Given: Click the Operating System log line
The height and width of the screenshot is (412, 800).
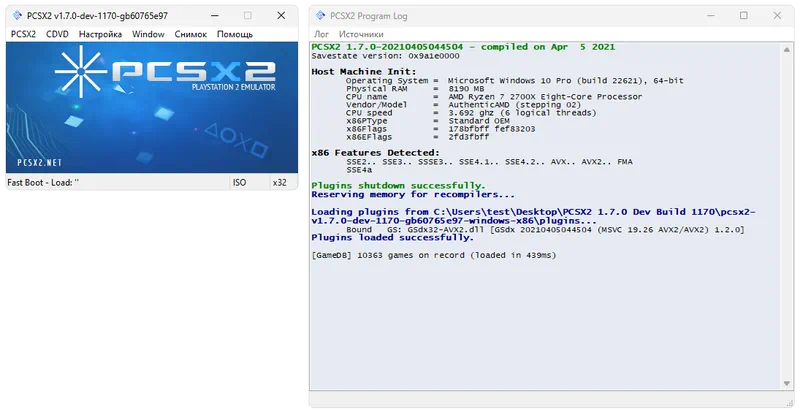Looking at the screenshot, I should 514,81.
